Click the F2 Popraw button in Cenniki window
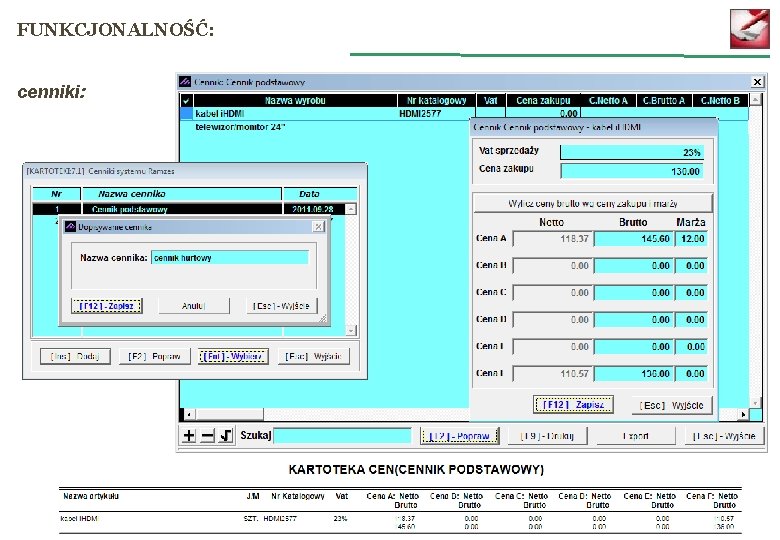The height and width of the screenshot is (540, 780). point(155,356)
